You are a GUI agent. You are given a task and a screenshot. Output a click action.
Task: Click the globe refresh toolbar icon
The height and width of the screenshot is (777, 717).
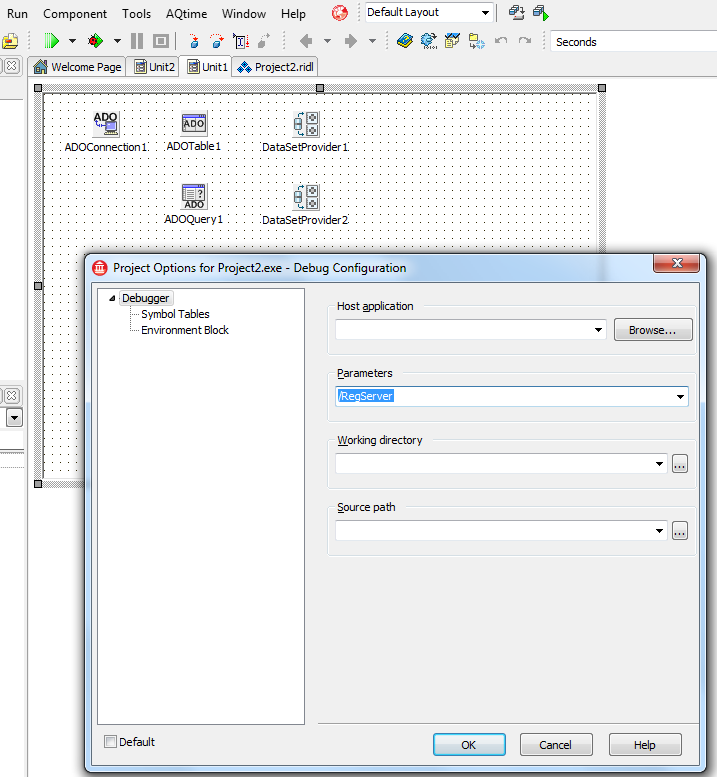tap(429, 41)
